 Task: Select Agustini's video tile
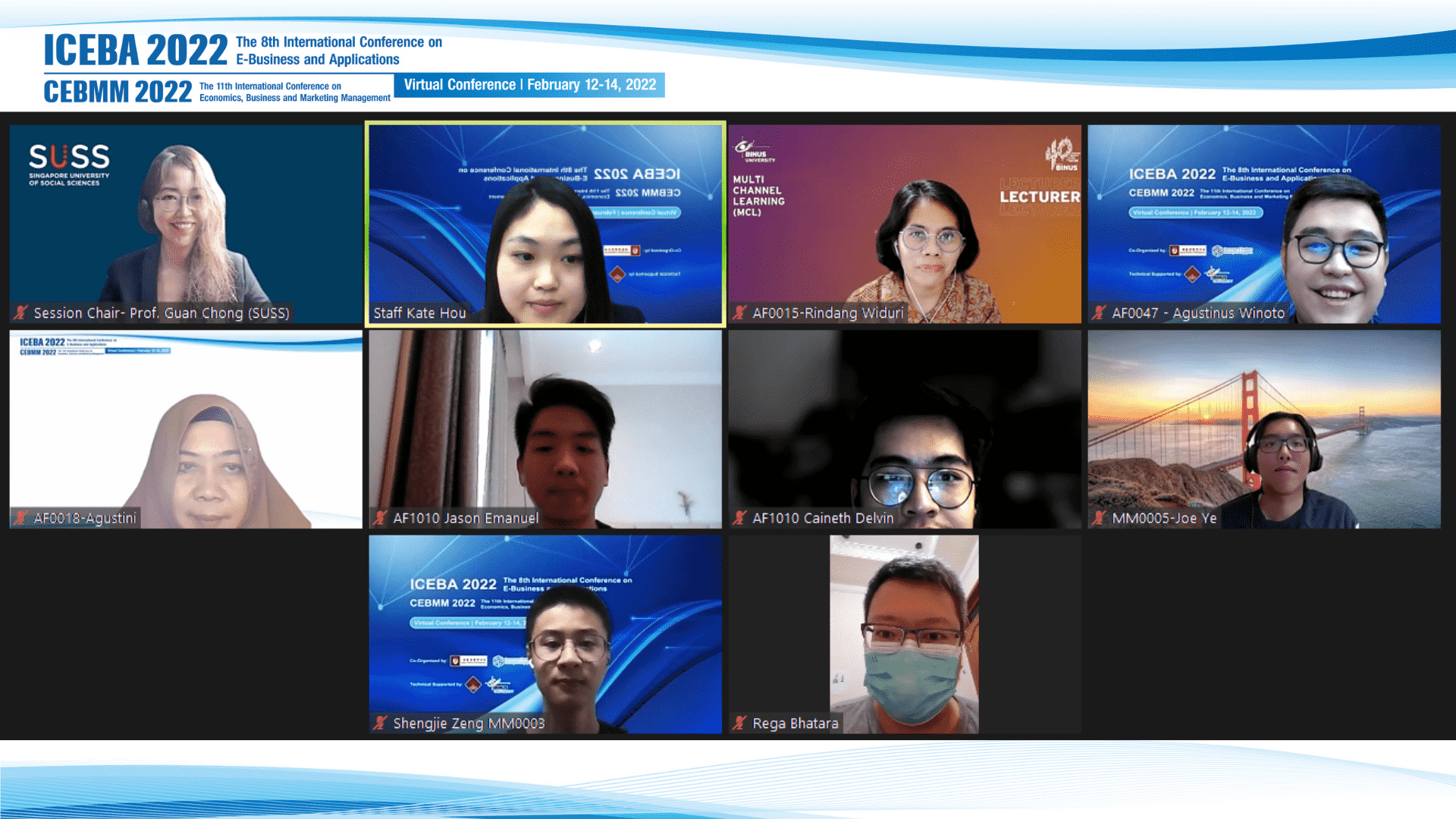186,429
